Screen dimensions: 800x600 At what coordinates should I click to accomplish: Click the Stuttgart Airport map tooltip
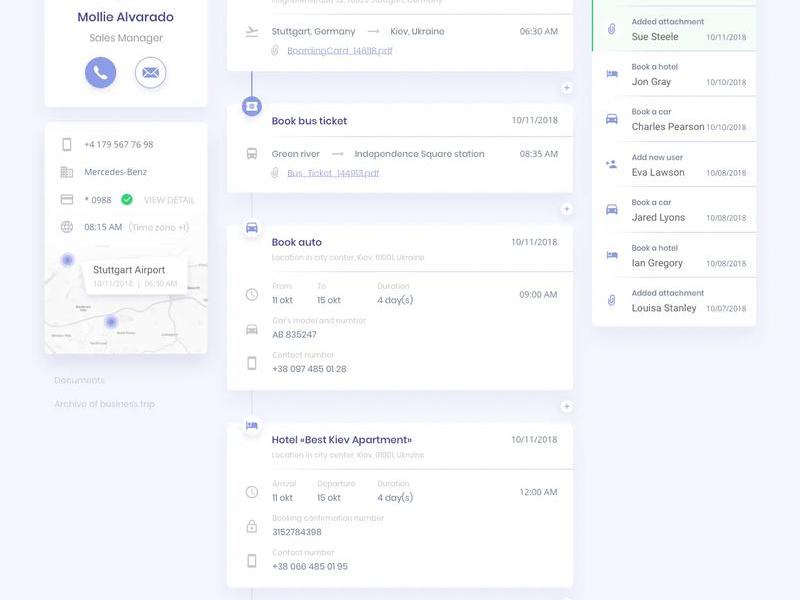(x=135, y=276)
